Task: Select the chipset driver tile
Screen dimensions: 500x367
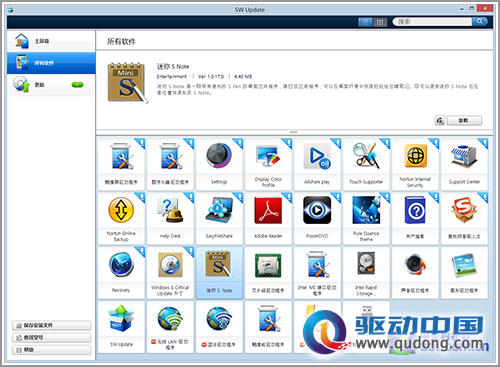Action: click(268, 273)
